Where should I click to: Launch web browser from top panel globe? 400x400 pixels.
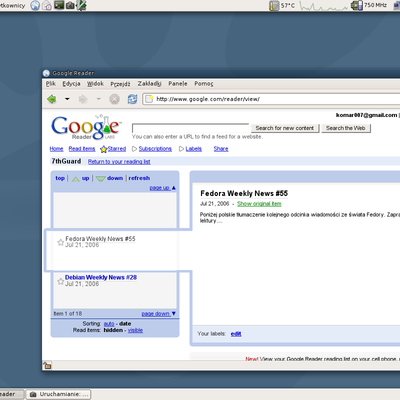click(x=35, y=5)
